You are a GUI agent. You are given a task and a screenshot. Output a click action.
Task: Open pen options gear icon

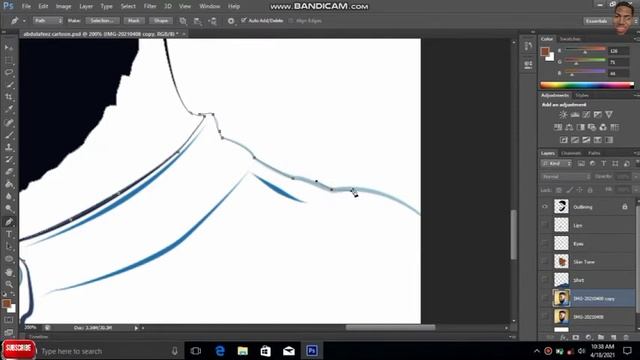click(231, 21)
